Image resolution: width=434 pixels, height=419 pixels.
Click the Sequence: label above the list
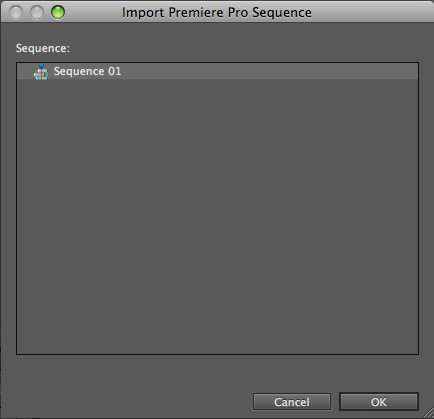pos(43,48)
